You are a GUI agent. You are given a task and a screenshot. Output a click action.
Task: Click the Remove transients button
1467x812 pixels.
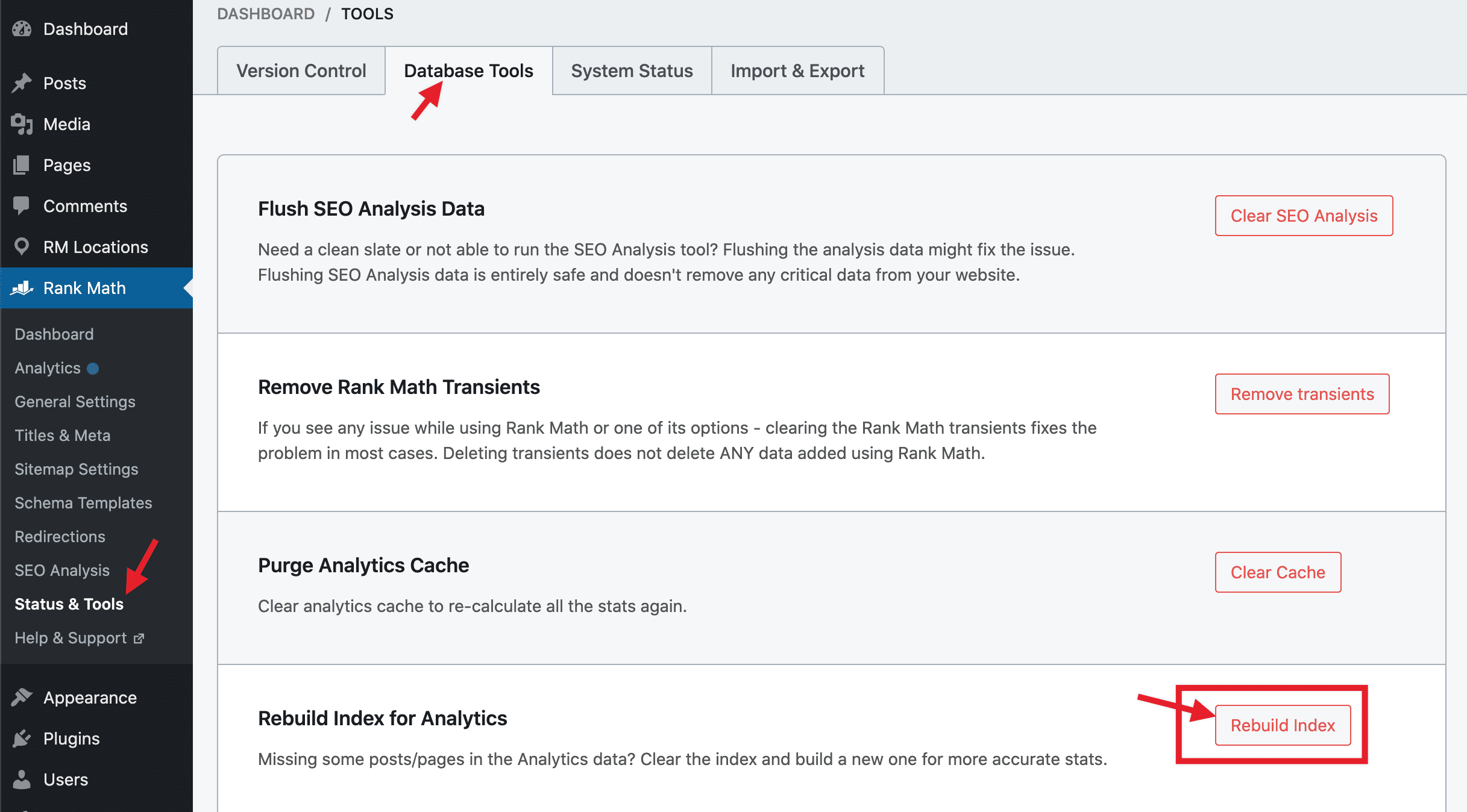[x=1302, y=394]
